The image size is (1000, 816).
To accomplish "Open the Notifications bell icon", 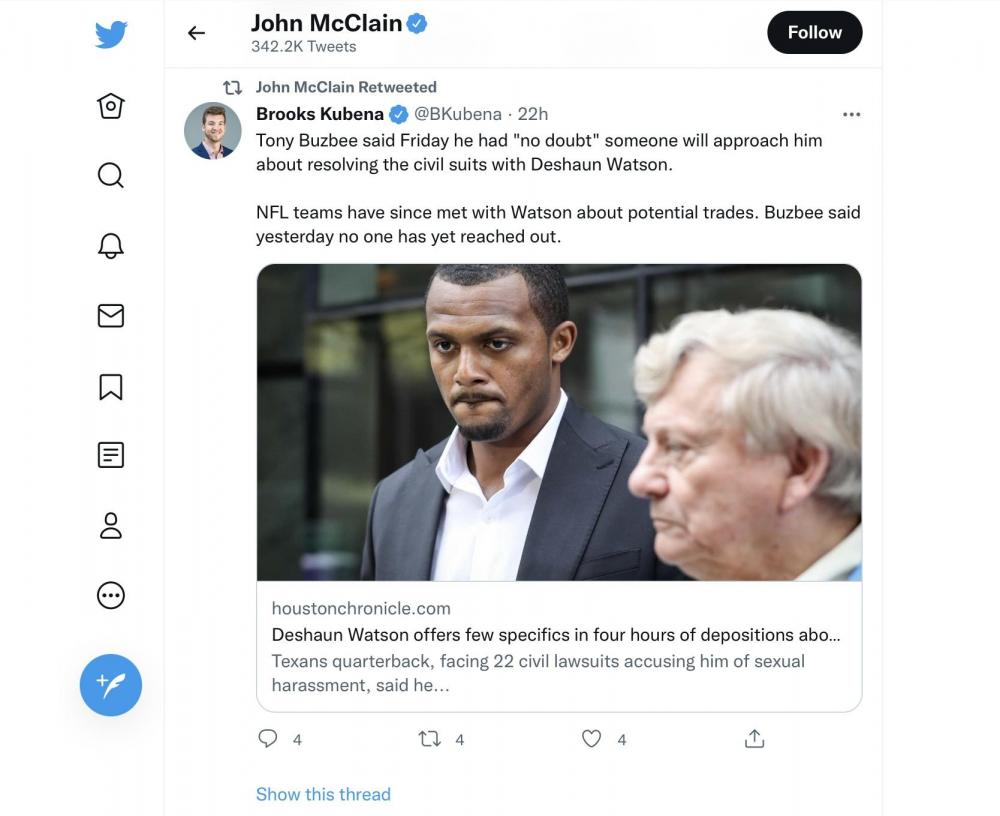I will (x=111, y=246).
